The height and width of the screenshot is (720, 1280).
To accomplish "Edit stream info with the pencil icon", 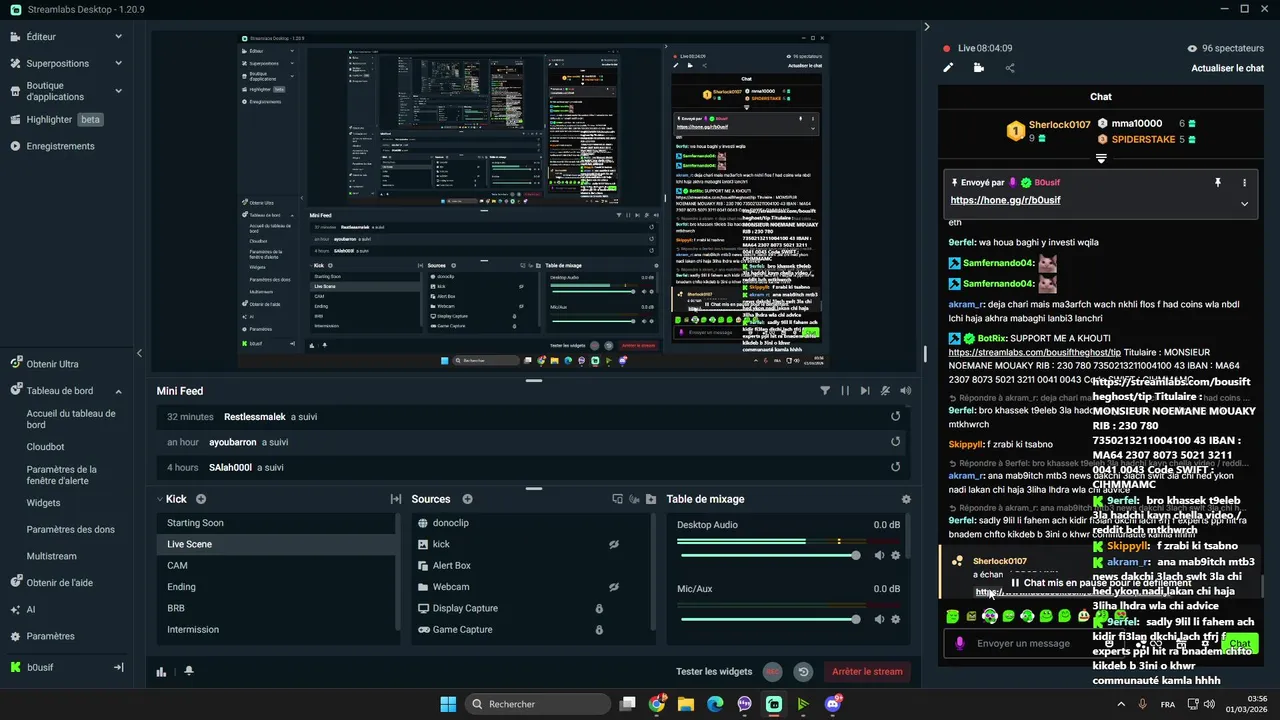I will tap(948, 68).
